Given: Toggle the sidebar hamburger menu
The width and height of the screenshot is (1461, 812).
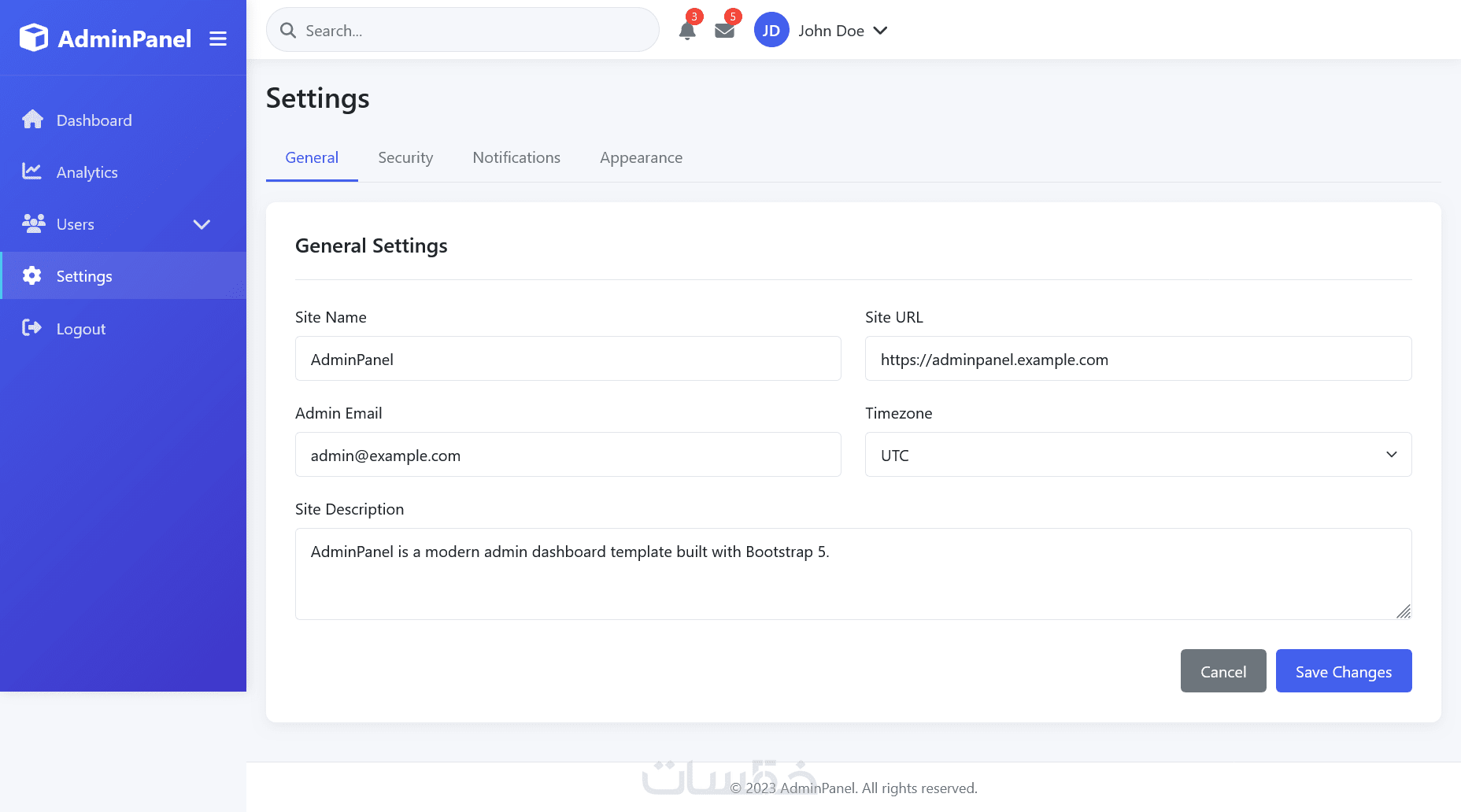Looking at the screenshot, I should [218, 39].
